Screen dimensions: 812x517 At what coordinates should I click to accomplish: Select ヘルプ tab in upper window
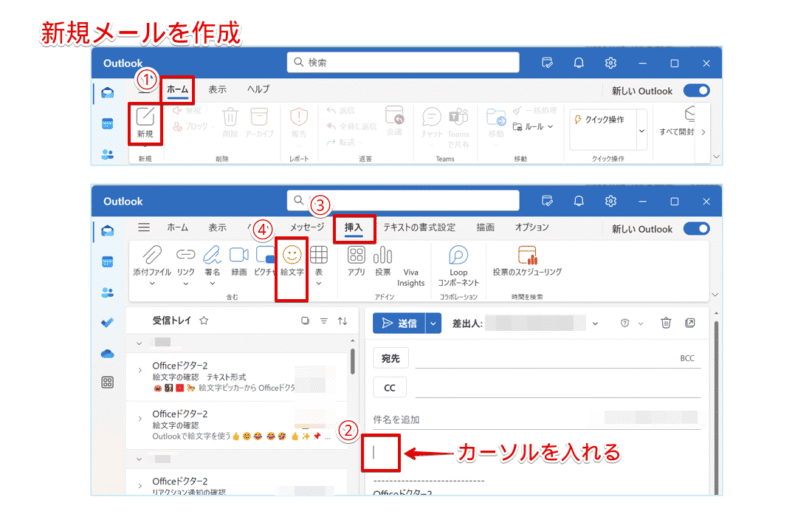point(258,89)
